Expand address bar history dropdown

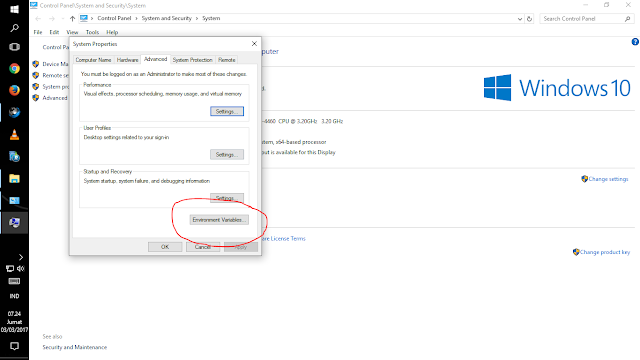tap(520, 19)
